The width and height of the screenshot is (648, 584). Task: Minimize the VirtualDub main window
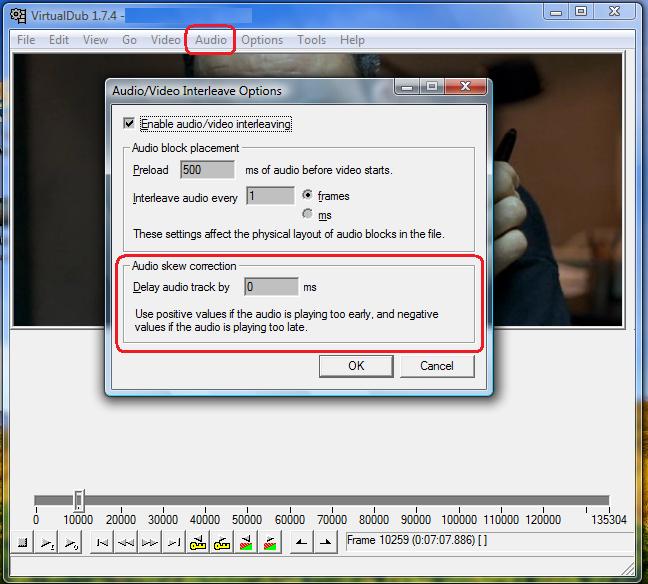556,11
